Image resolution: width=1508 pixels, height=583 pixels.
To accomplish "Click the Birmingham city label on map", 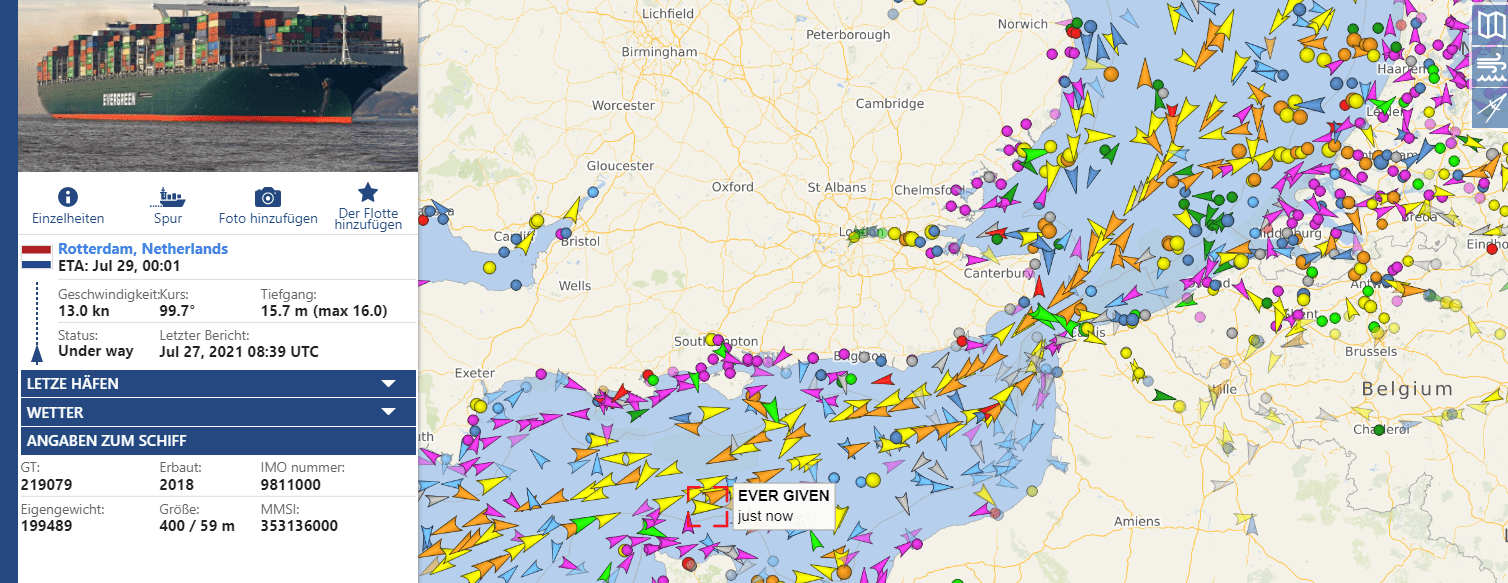I will point(659,52).
